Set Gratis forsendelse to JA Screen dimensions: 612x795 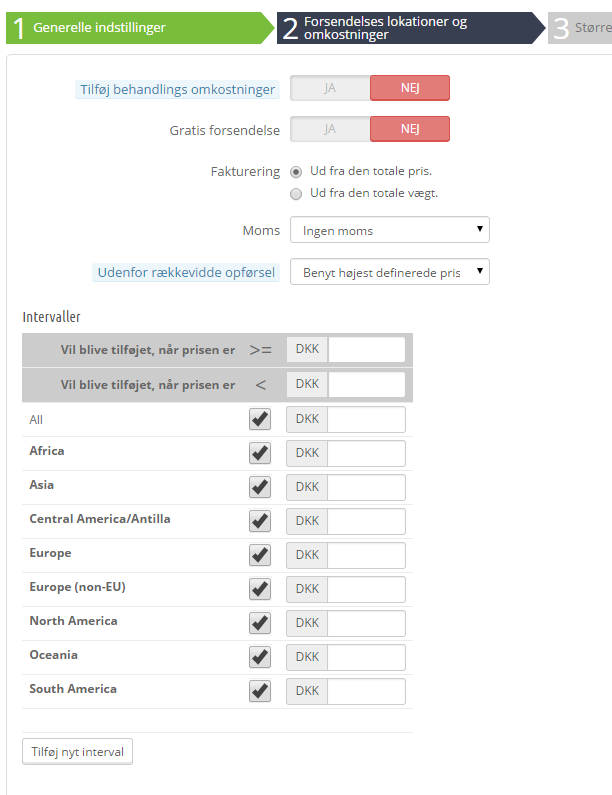pyautogui.click(x=330, y=129)
